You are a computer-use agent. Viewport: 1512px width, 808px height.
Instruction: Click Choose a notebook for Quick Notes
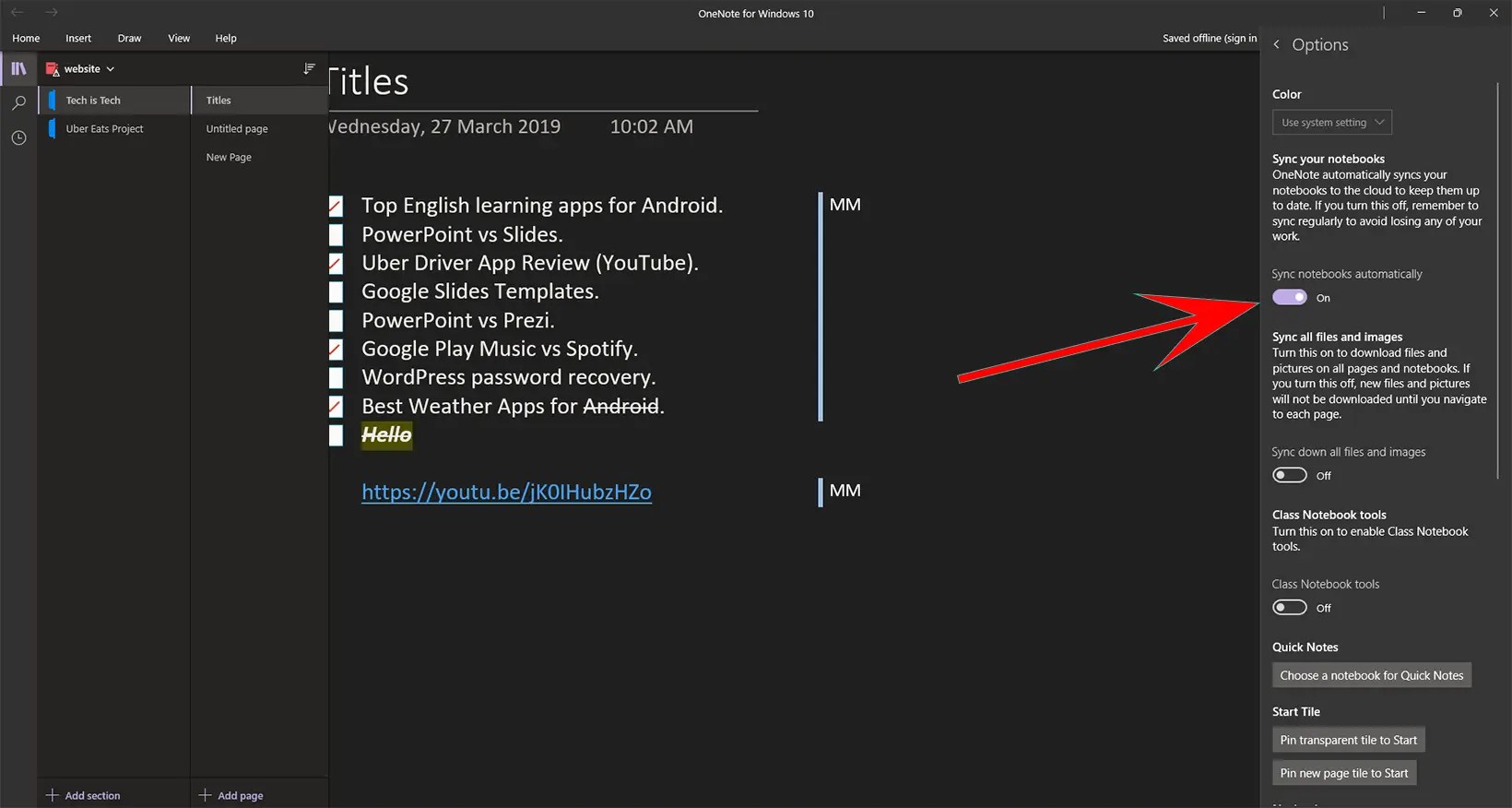pos(1372,675)
